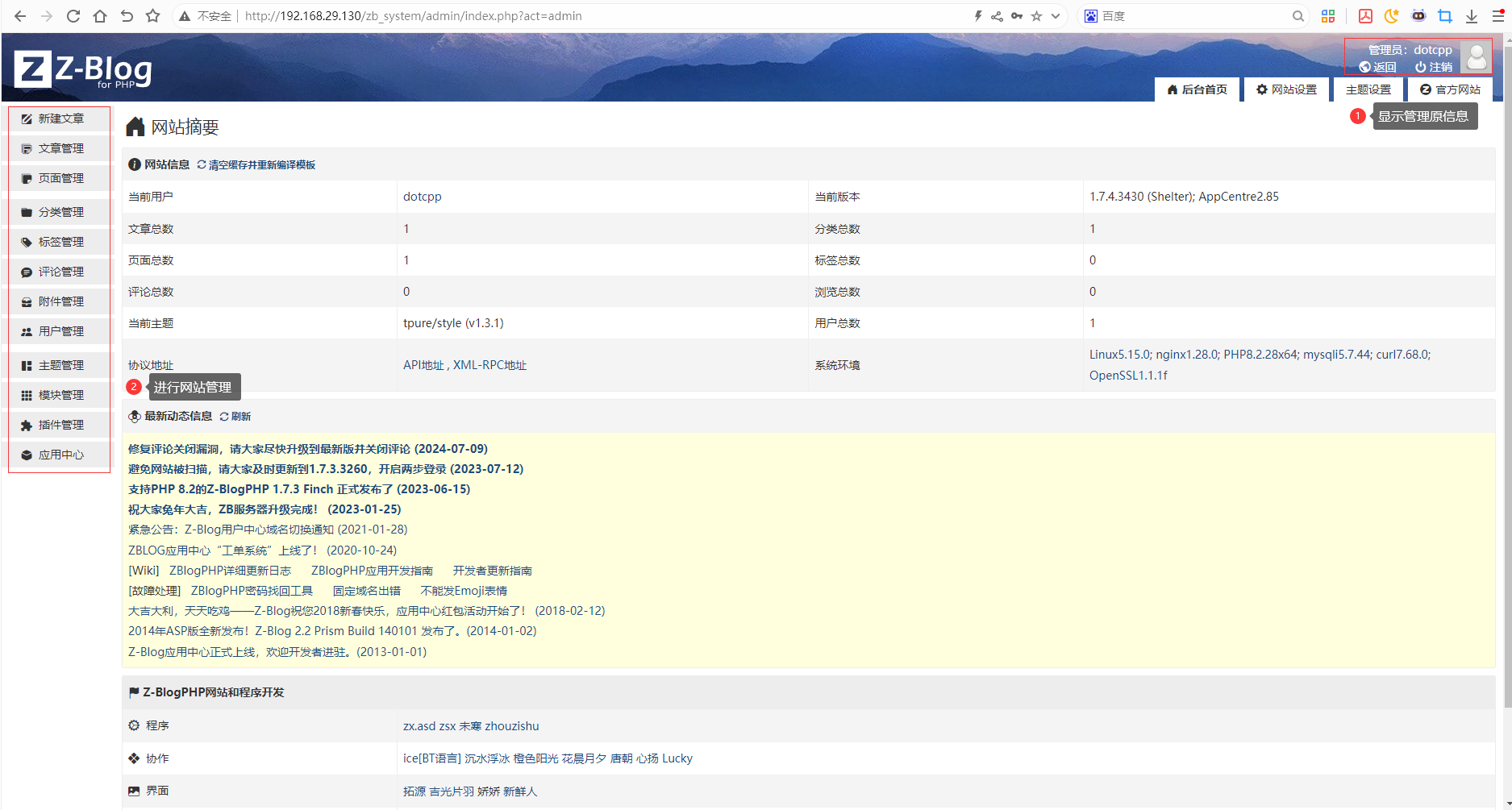Open the 祝大家兔年大吉 announcement
This screenshot has height=810, width=1512.
pyautogui.click(x=264, y=509)
